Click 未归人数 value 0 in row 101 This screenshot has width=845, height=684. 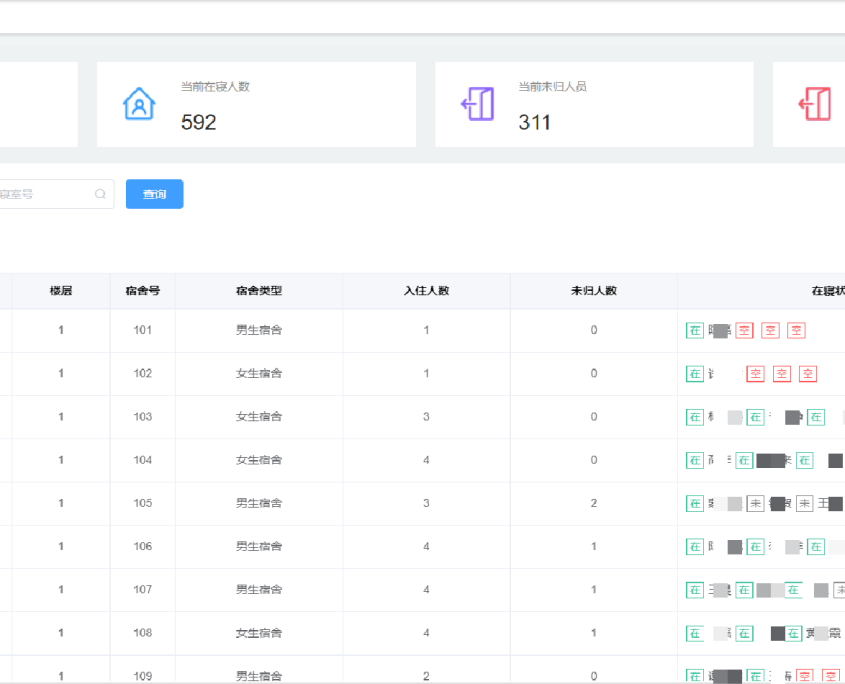594,330
